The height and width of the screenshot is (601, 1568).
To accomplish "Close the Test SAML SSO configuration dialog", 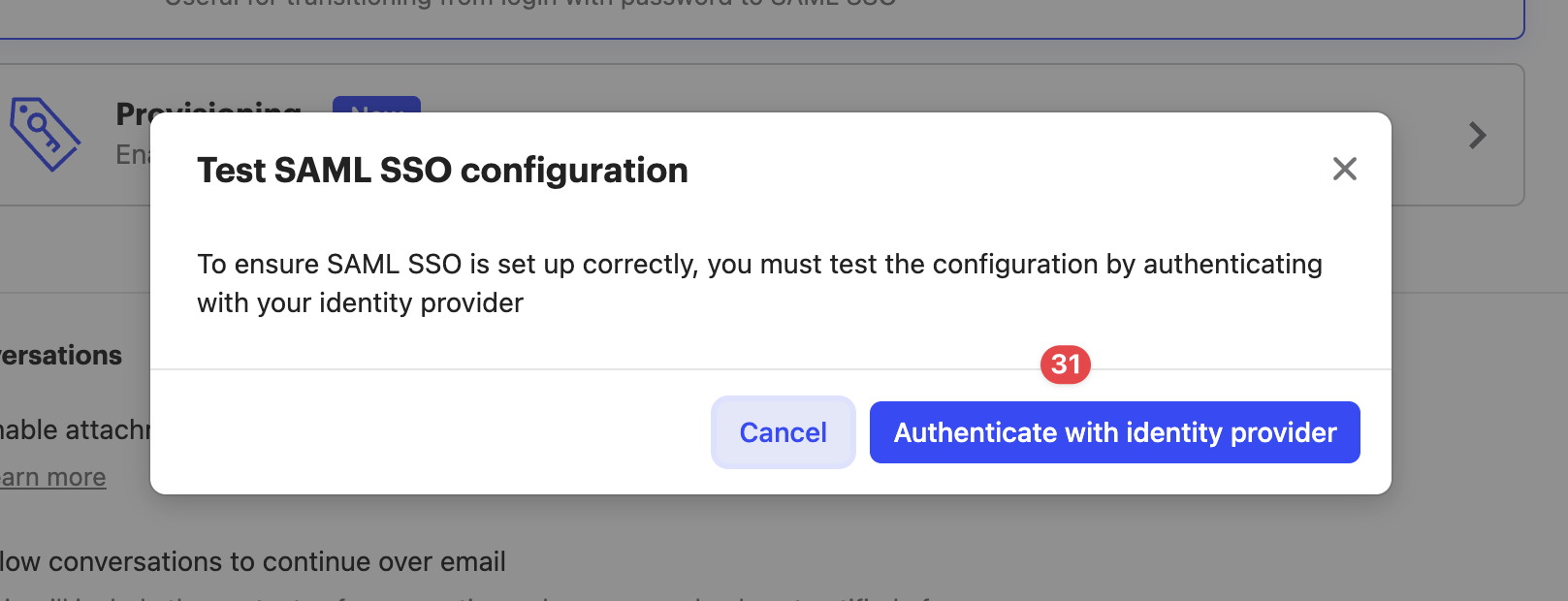I will click(1344, 169).
